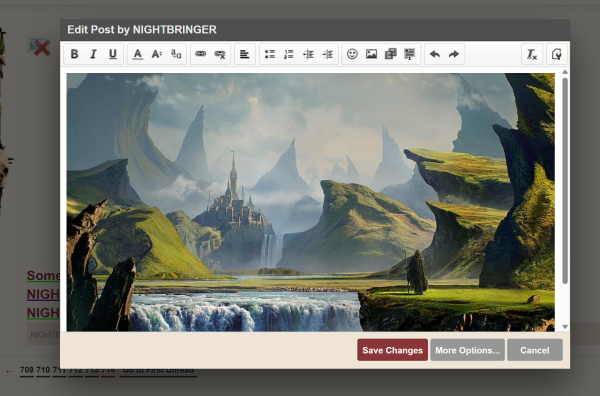Open the font family option
This screenshot has width=600, height=396.
176,54
